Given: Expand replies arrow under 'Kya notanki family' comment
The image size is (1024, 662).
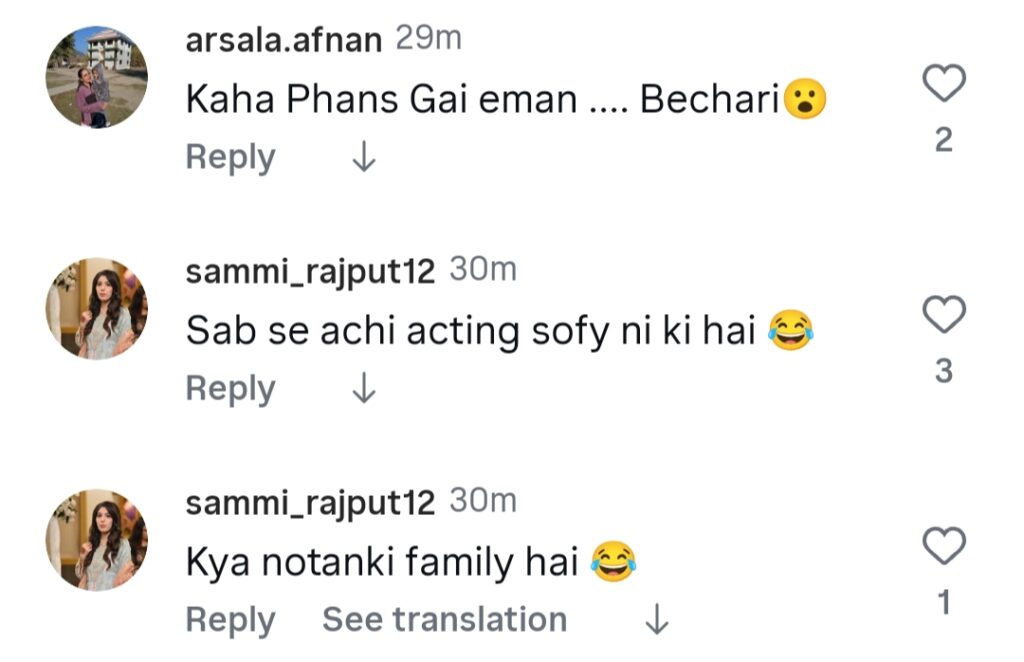Looking at the screenshot, I should [656, 620].
